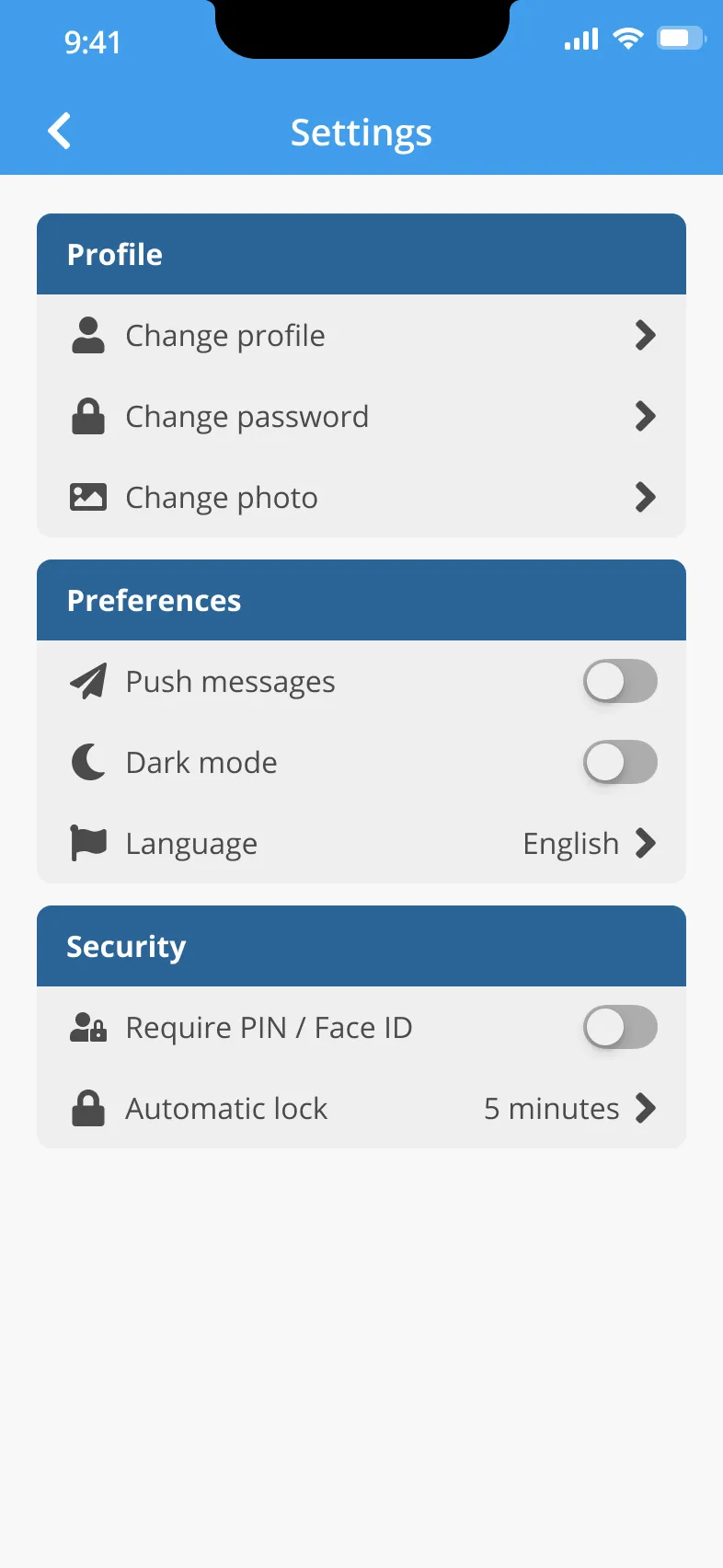Turn on Dark mode toggle

tap(621, 763)
